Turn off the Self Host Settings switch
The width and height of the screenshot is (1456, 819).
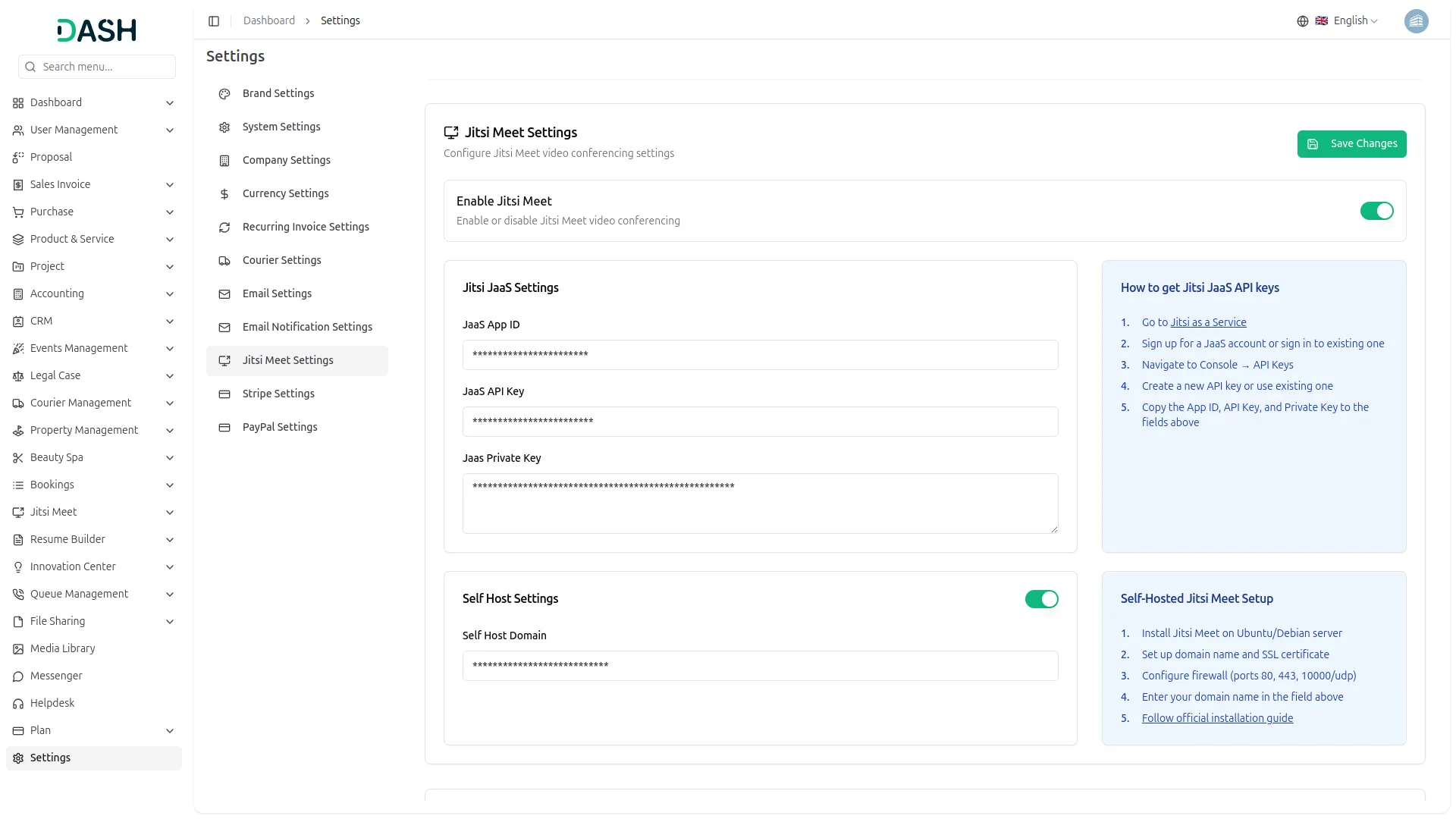click(1040, 599)
